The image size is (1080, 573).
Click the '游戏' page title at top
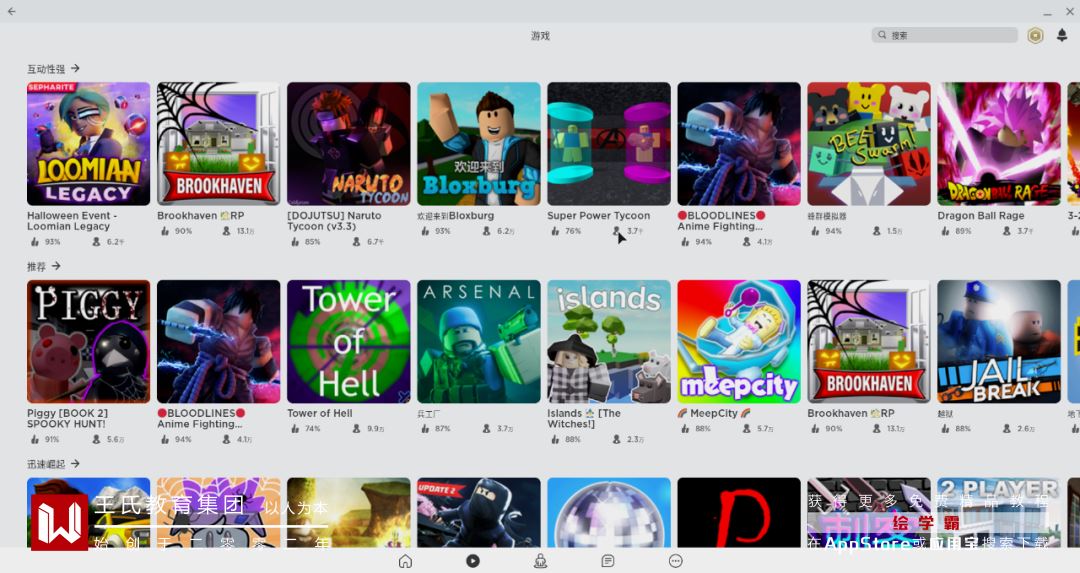tap(540, 36)
